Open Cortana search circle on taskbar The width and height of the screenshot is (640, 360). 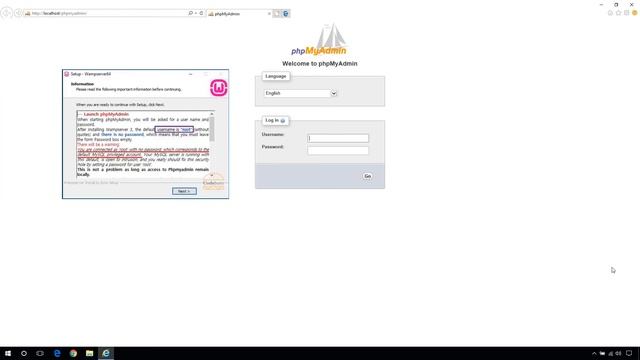pos(24,353)
